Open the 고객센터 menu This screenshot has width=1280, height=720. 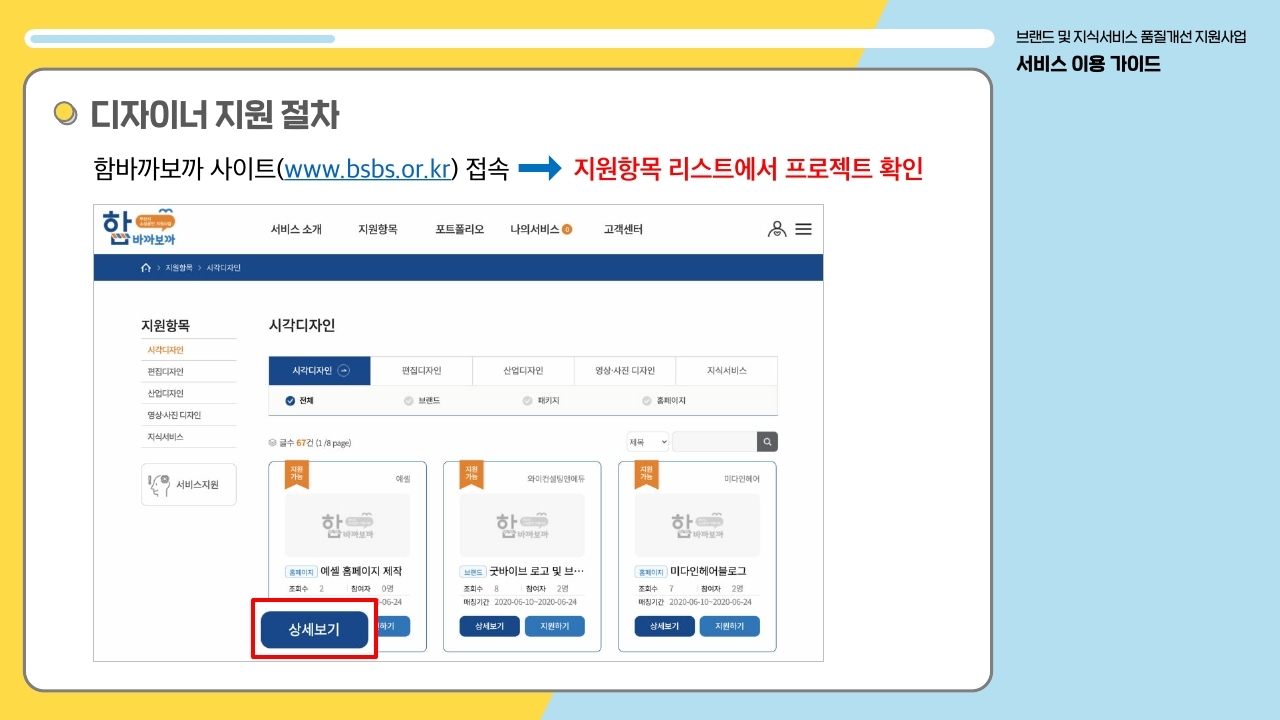623,229
